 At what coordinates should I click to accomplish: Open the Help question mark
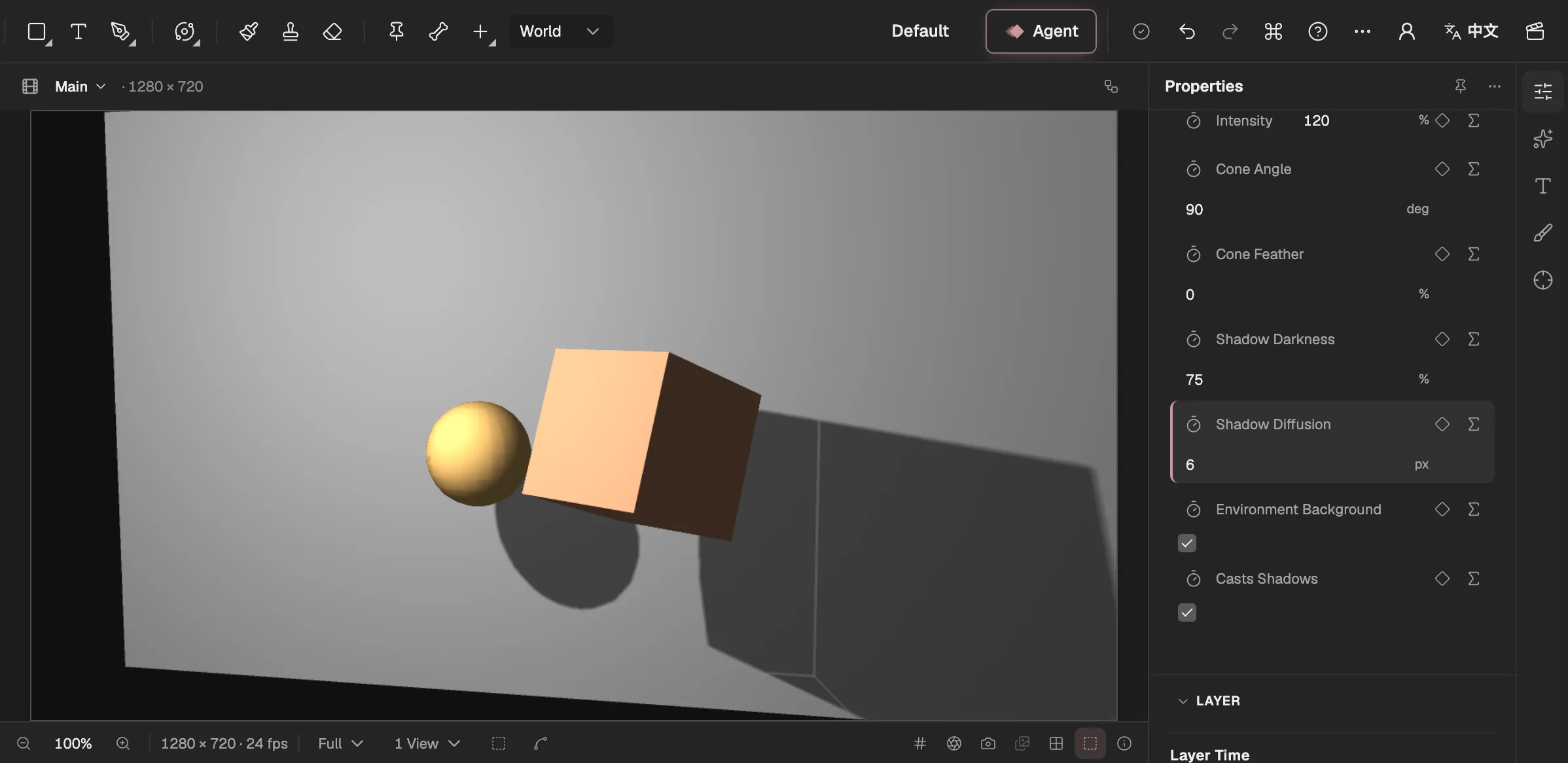[1318, 31]
